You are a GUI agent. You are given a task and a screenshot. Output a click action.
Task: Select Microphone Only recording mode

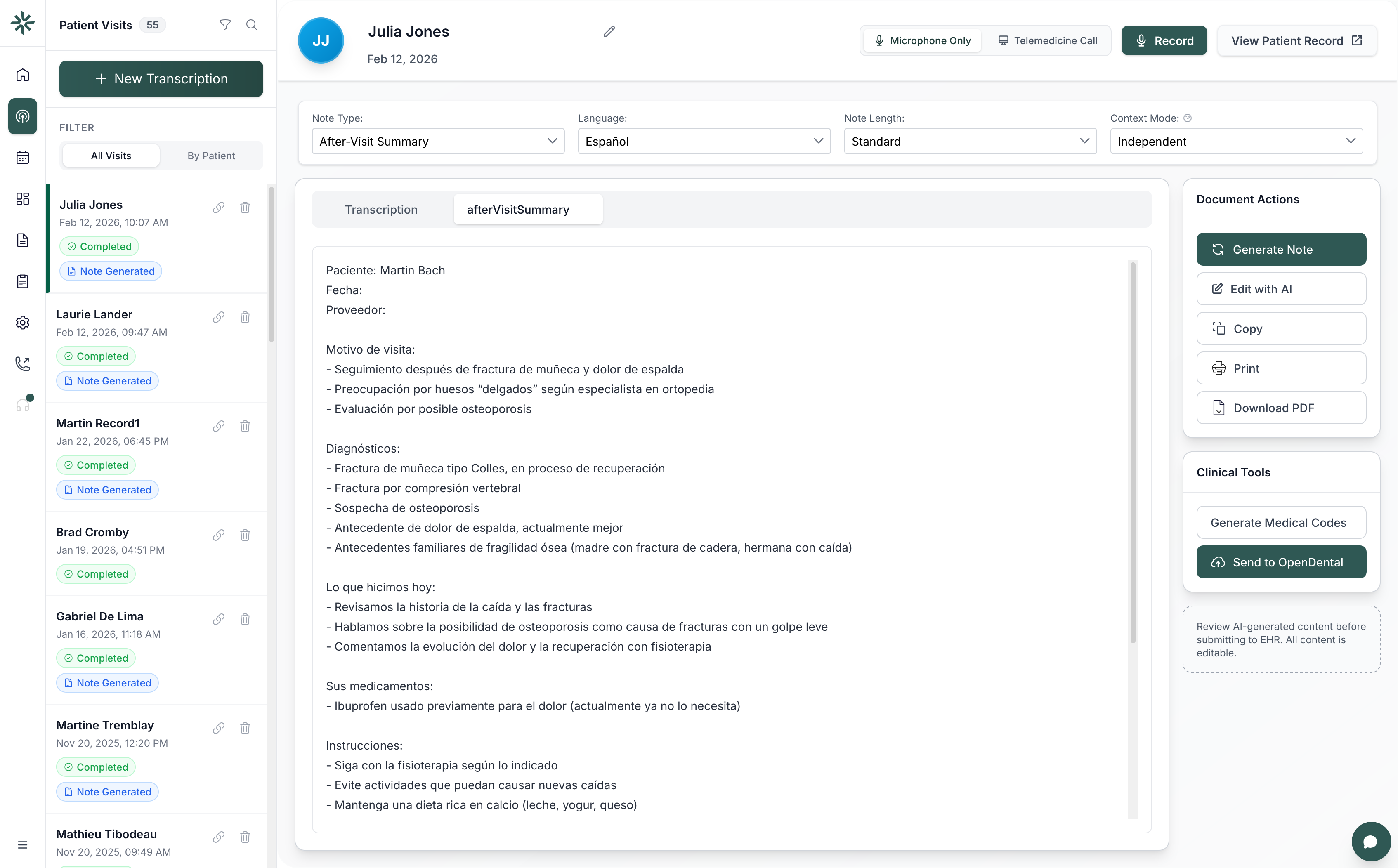(x=922, y=40)
